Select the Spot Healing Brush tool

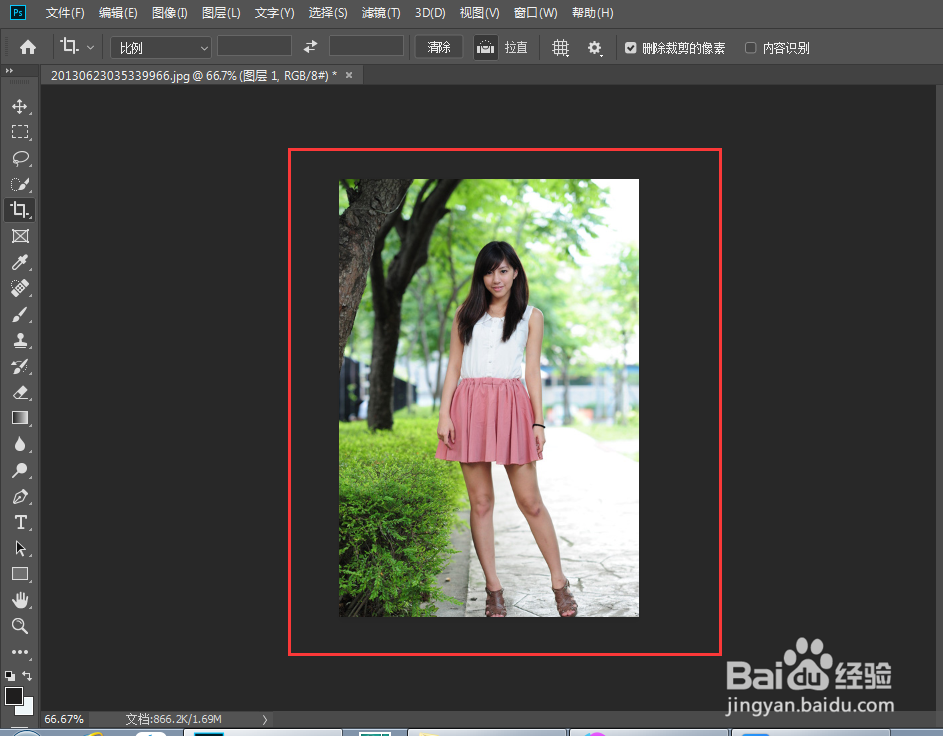[x=20, y=288]
